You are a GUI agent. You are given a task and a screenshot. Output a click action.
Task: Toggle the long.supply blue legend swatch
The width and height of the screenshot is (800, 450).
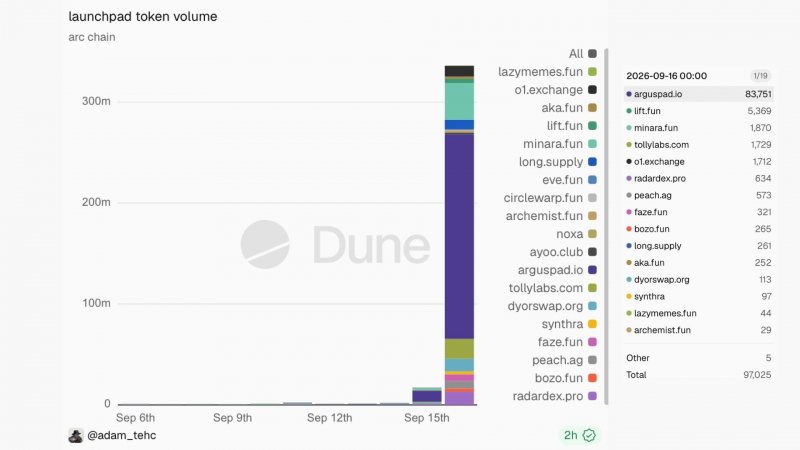point(592,162)
